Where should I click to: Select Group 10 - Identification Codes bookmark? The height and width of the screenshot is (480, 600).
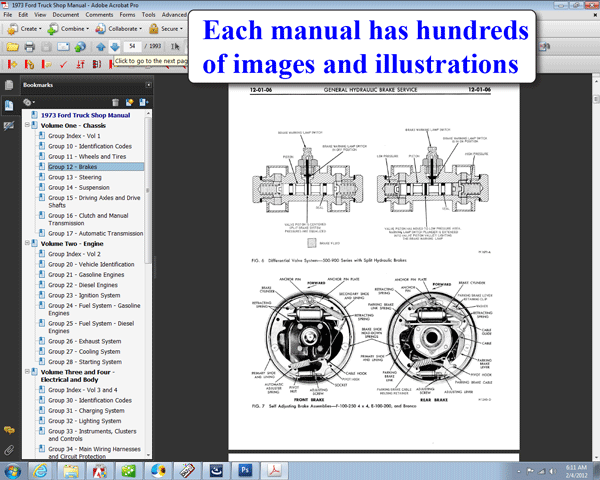pyautogui.click(x=90, y=146)
